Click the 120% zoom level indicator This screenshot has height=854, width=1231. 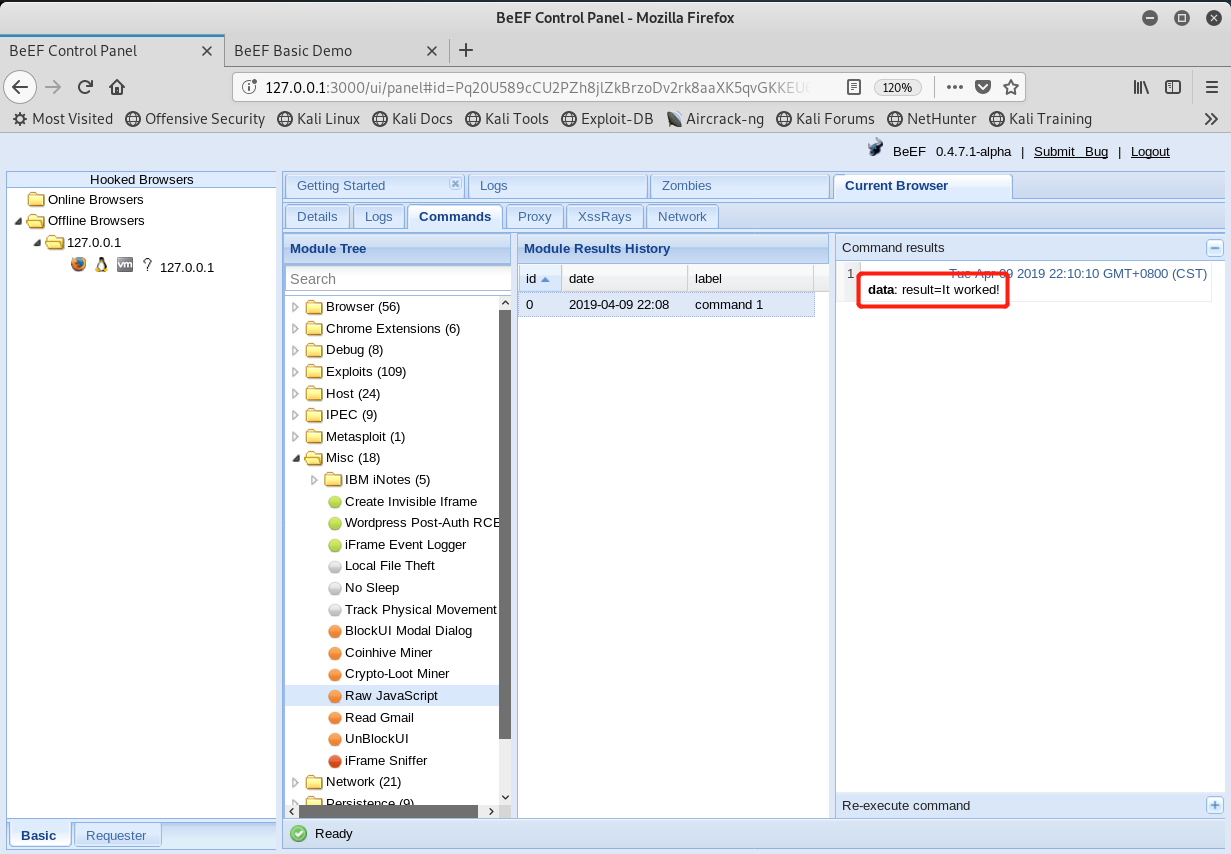pos(897,87)
